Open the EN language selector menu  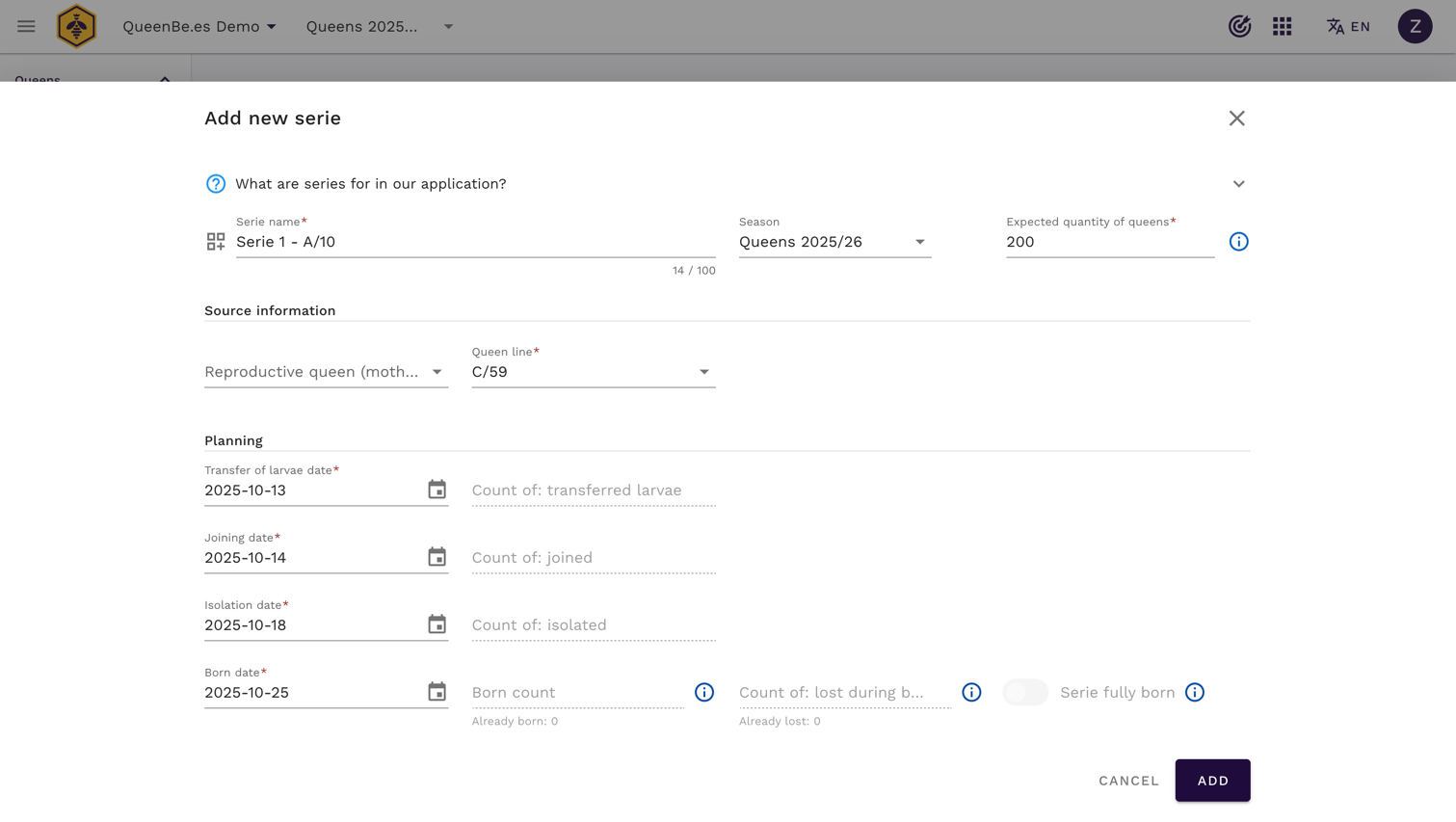click(x=1348, y=26)
